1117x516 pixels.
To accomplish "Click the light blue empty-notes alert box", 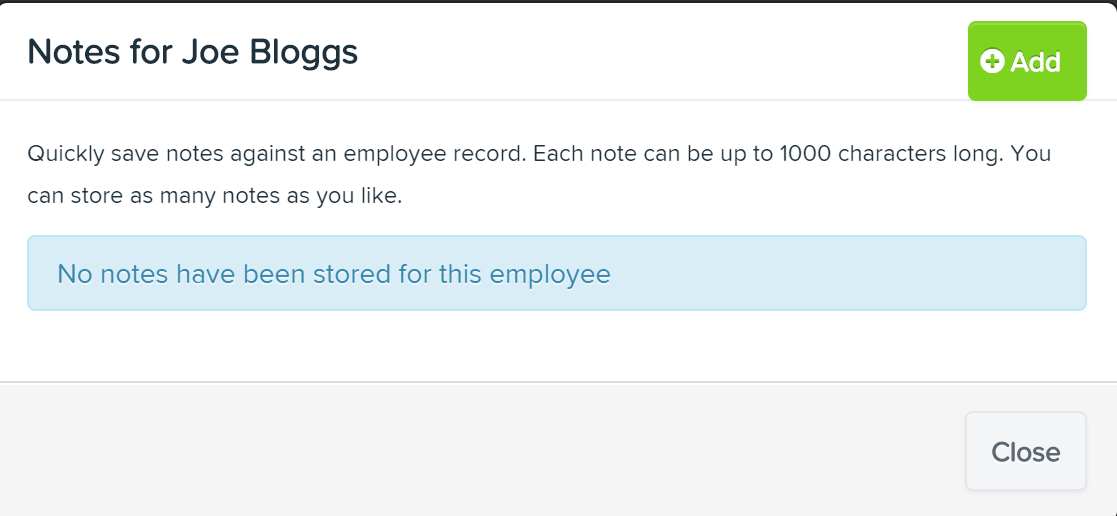I will 556,273.
